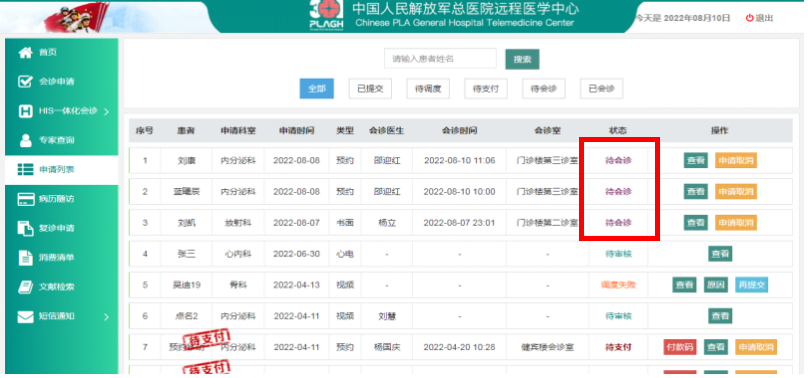This screenshot has height=378, width=808.
Task: Click 查看 for patient 张三
Action: pyautogui.click(x=720, y=254)
